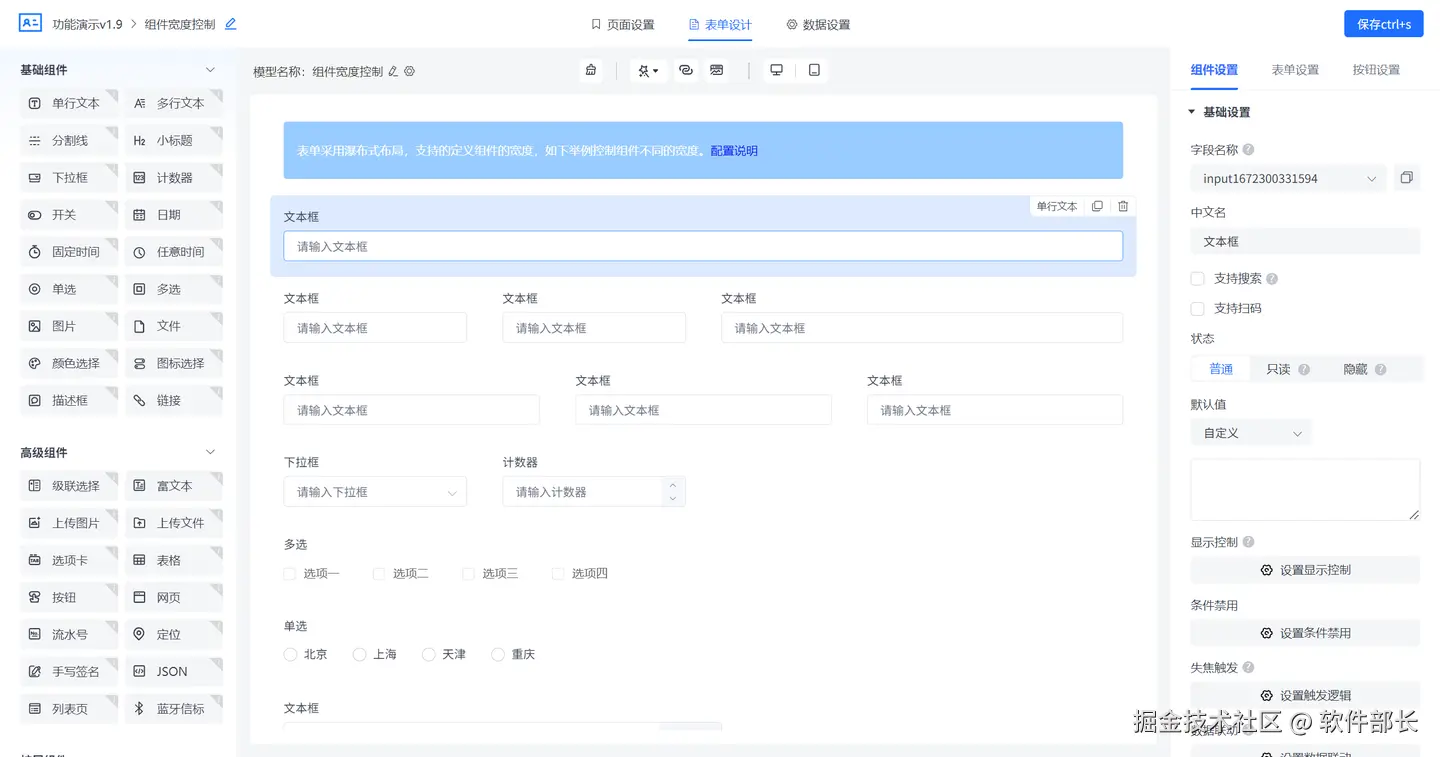This screenshot has width=1440, height=757.
Task: Enable the 支持搜索 checkbox
Action: [x=1197, y=279]
